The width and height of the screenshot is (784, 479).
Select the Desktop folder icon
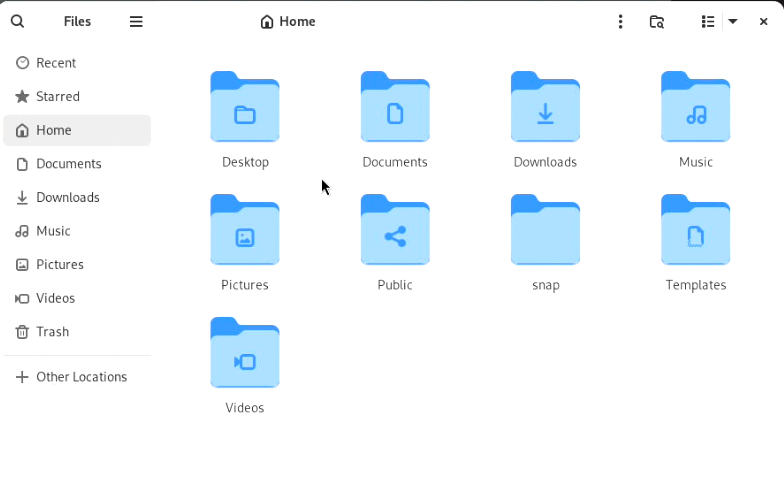coord(245,107)
